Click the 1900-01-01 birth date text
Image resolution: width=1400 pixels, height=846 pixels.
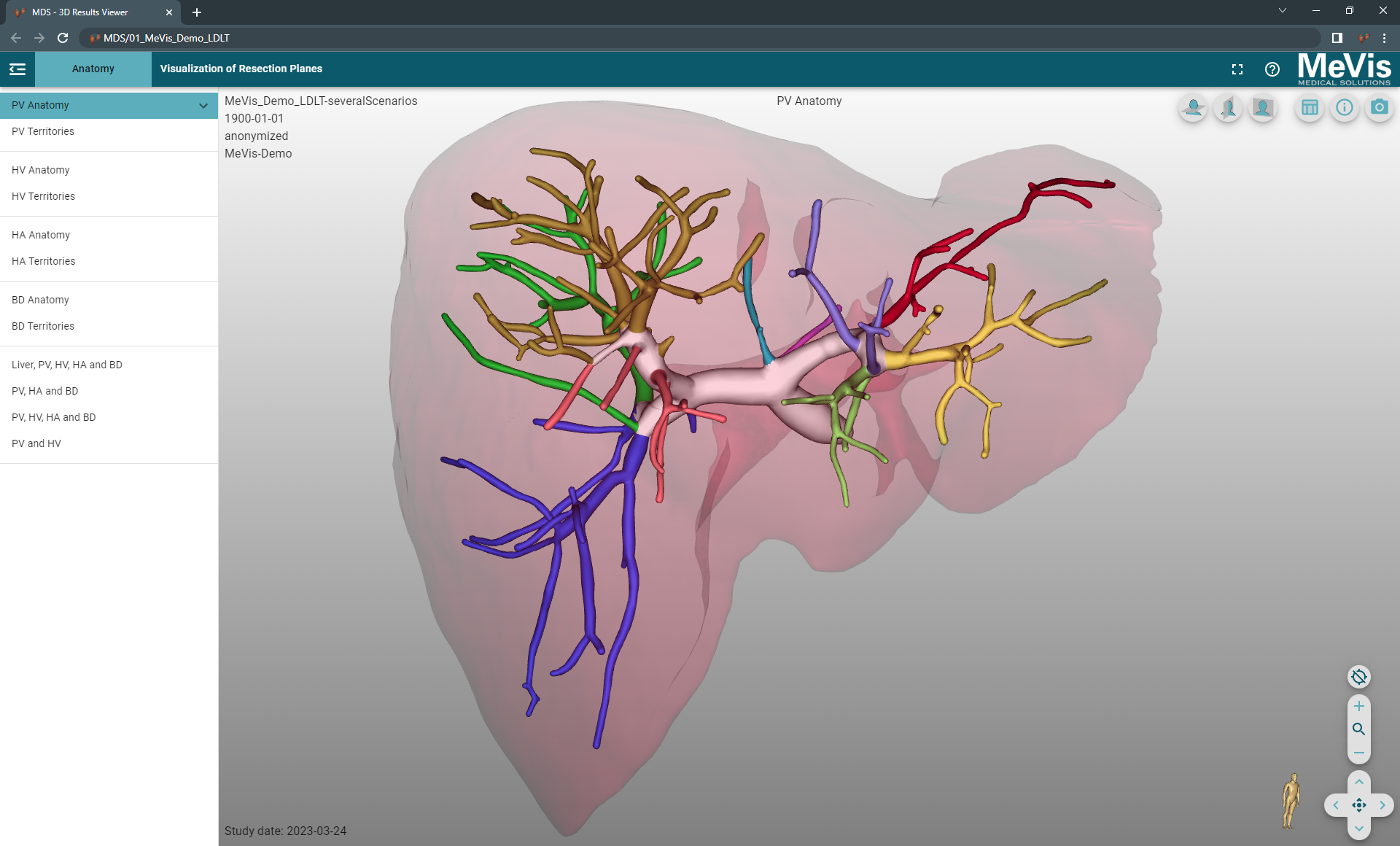coord(254,119)
